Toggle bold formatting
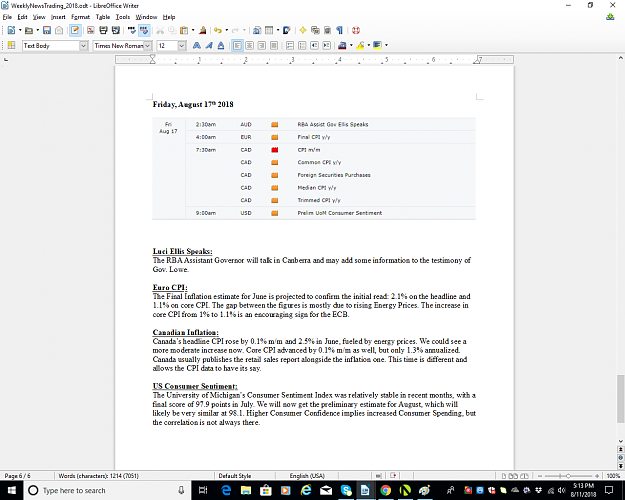The height and width of the screenshot is (500, 625). 197,45
